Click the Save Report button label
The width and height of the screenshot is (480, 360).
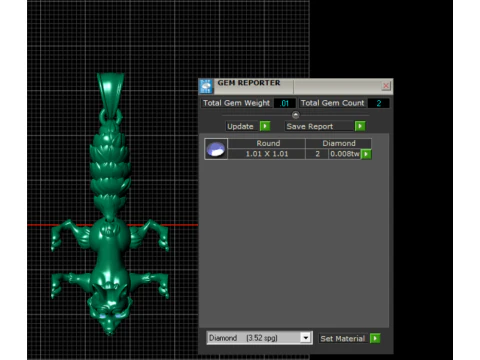tap(310, 126)
